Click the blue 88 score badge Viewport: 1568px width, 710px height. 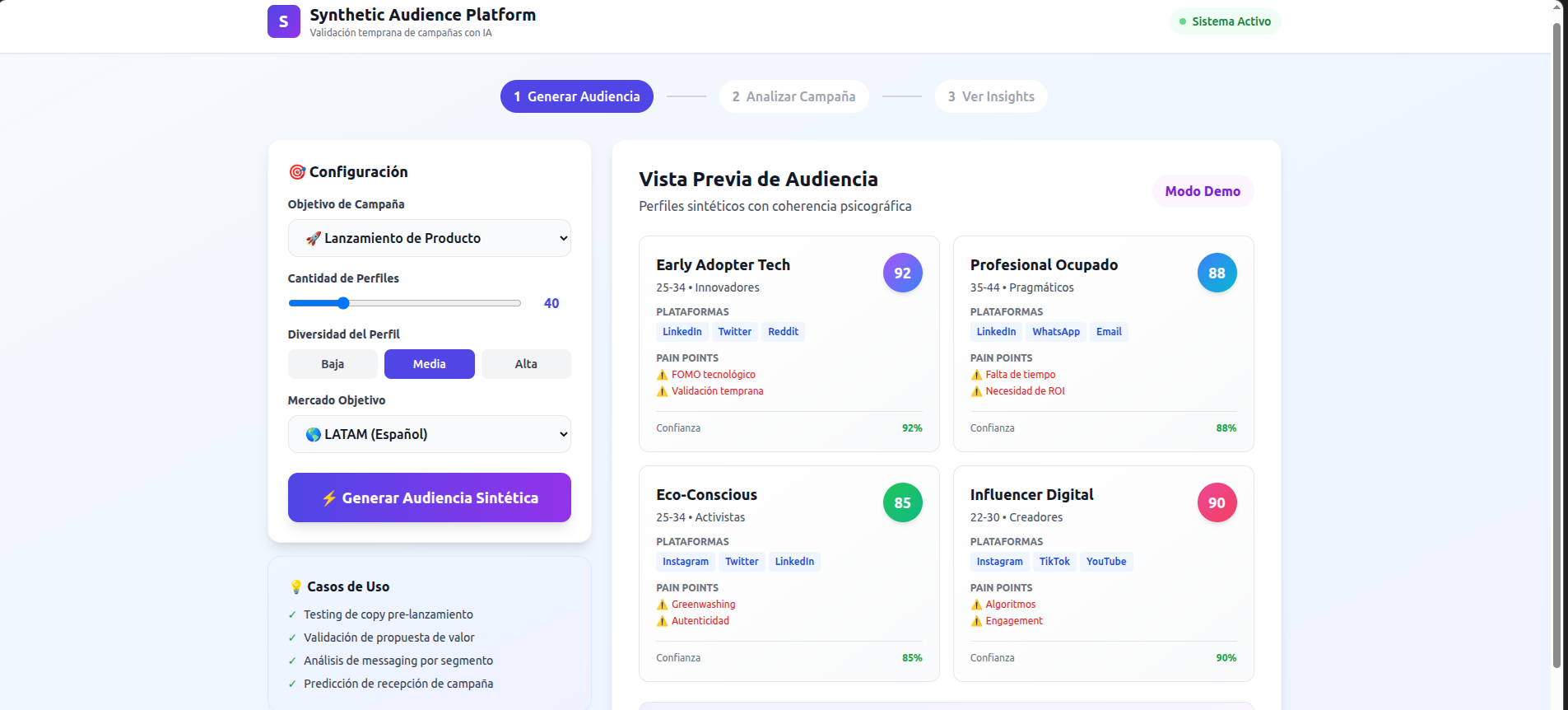(1217, 273)
